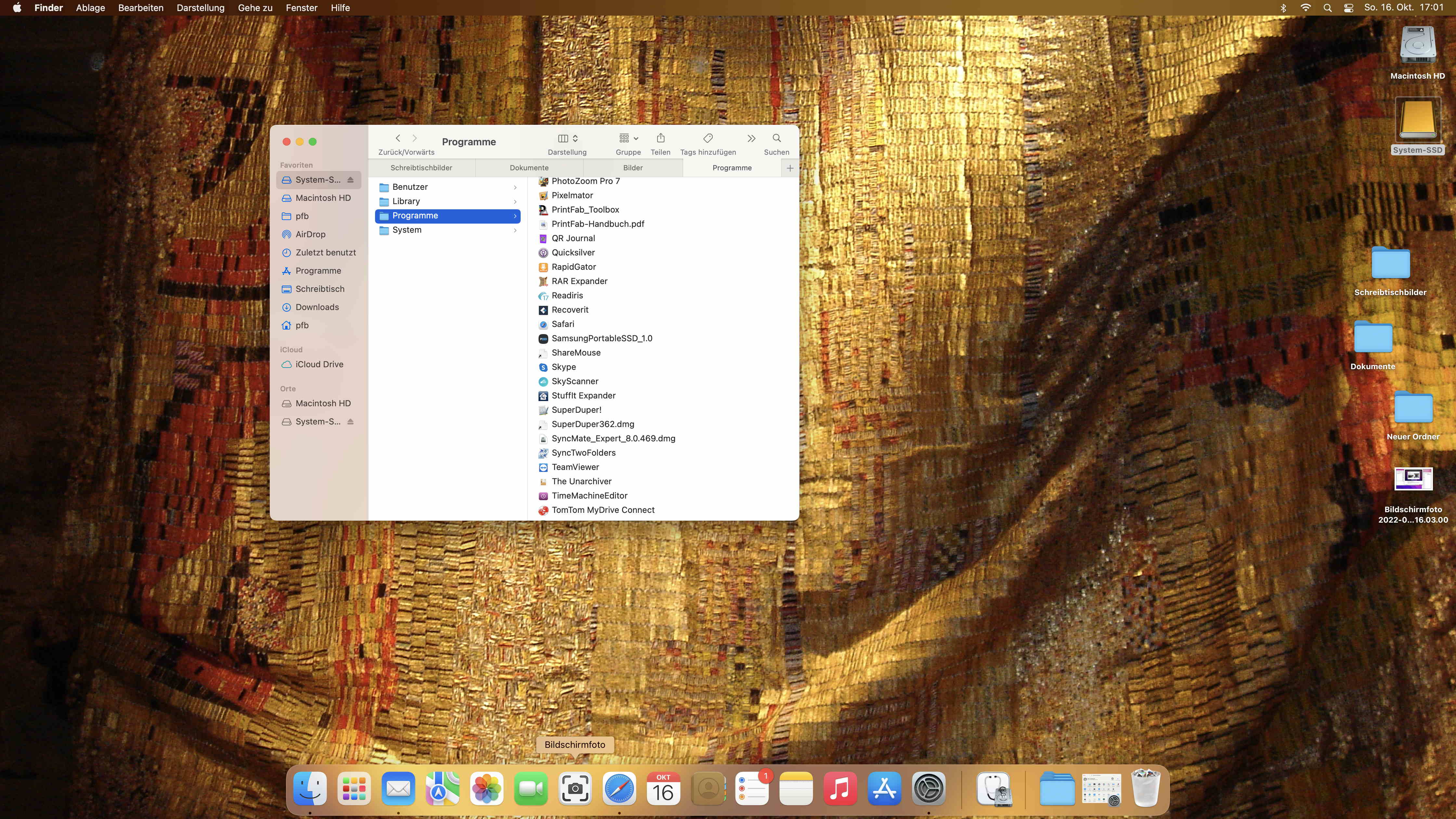Switch to the Bilder tab

click(x=632, y=168)
